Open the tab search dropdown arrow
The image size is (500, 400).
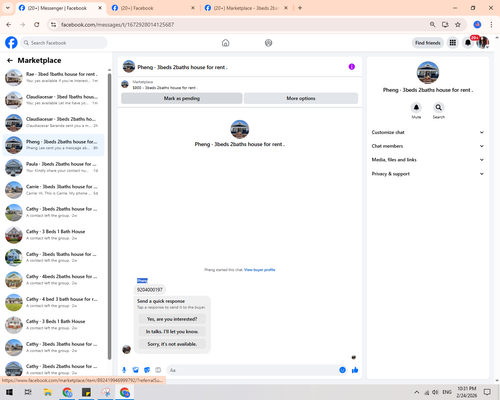(8, 8)
